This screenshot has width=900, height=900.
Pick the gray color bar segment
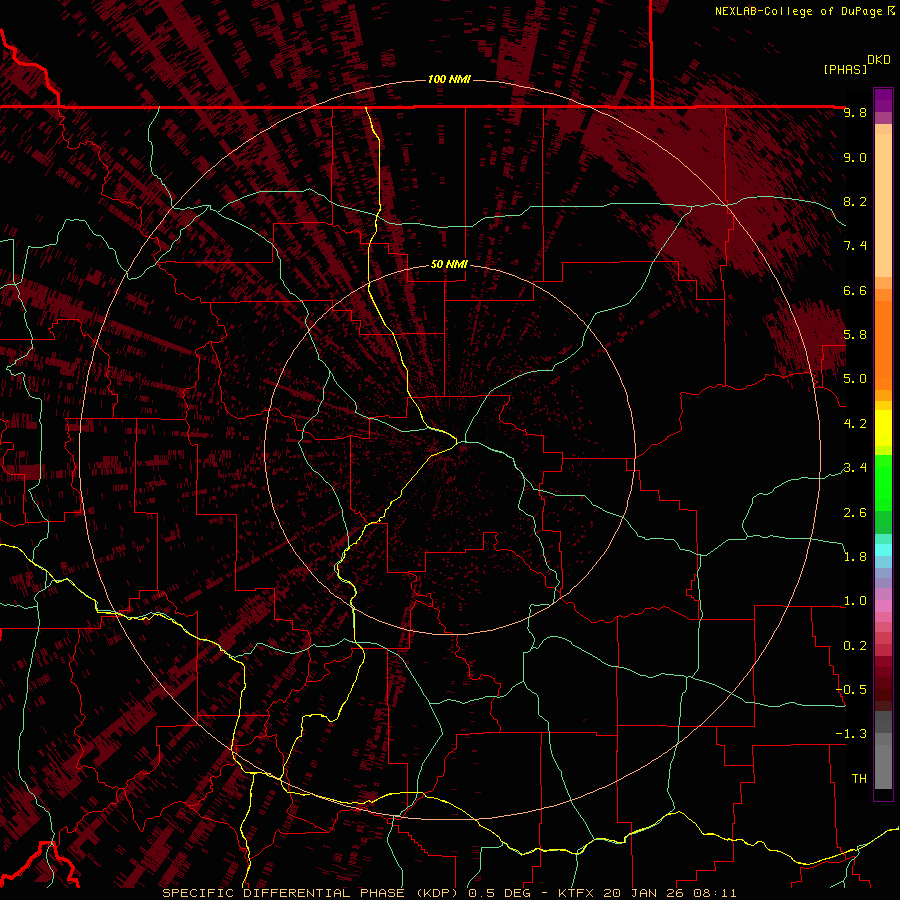(x=883, y=761)
